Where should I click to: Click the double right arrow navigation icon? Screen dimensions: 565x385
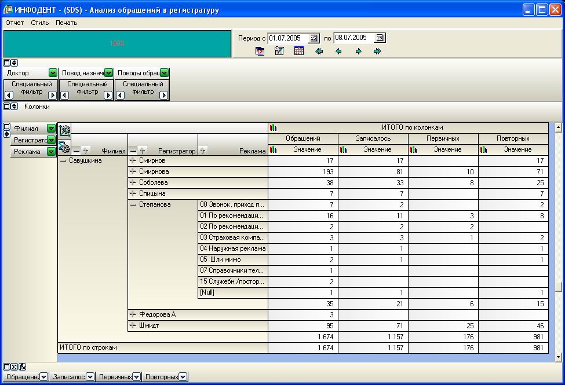(x=377, y=51)
